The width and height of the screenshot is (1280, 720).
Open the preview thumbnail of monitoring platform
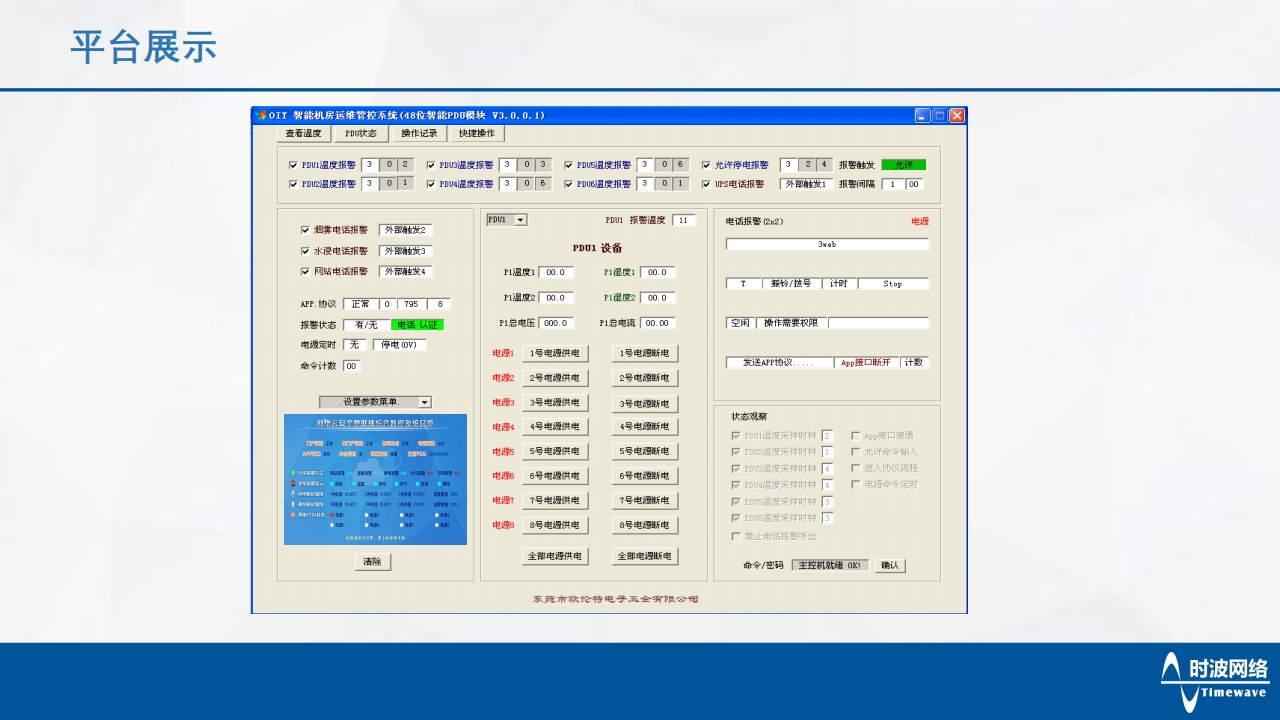(x=375, y=479)
